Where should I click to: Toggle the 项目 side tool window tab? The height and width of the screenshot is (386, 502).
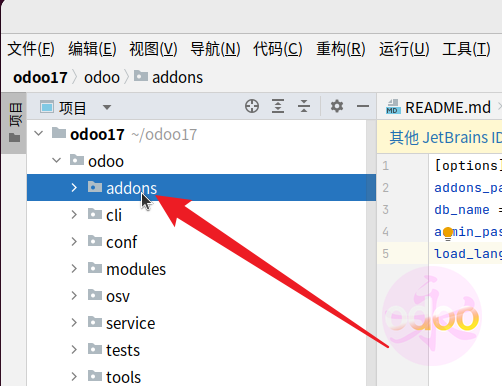pyautogui.click(x=15, y=123)
